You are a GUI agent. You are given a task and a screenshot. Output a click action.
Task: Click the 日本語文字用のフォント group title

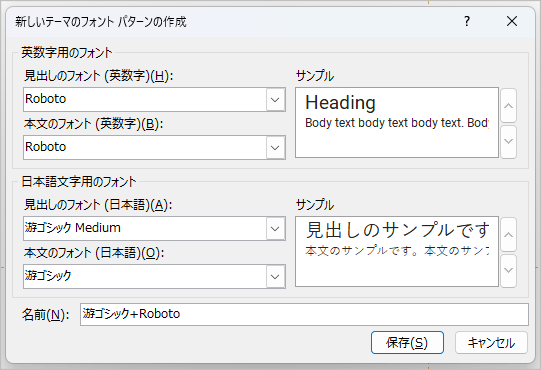tap(79, 182)
